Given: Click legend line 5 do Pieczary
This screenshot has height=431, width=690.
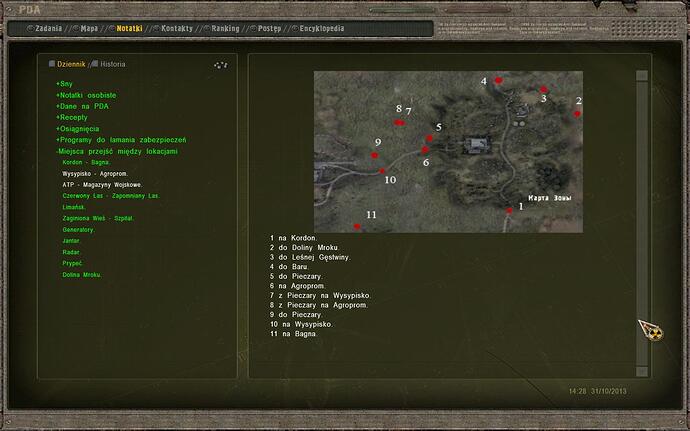Looking at the screenshot, I should tap(296, 276).
